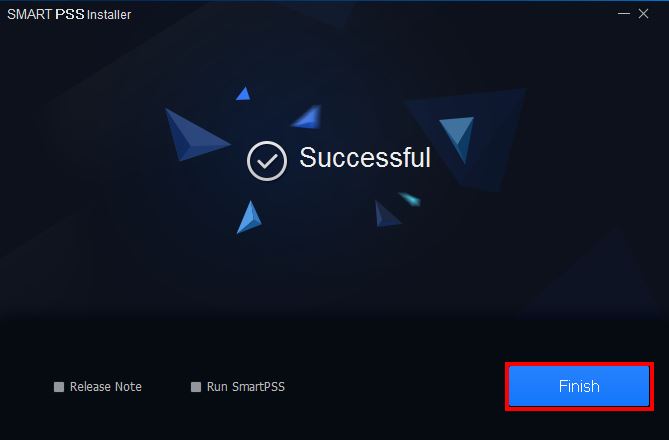The image size is (669, 440).
Task: Click the bright blue triangle below the checkmark
Action: (249, 217)
